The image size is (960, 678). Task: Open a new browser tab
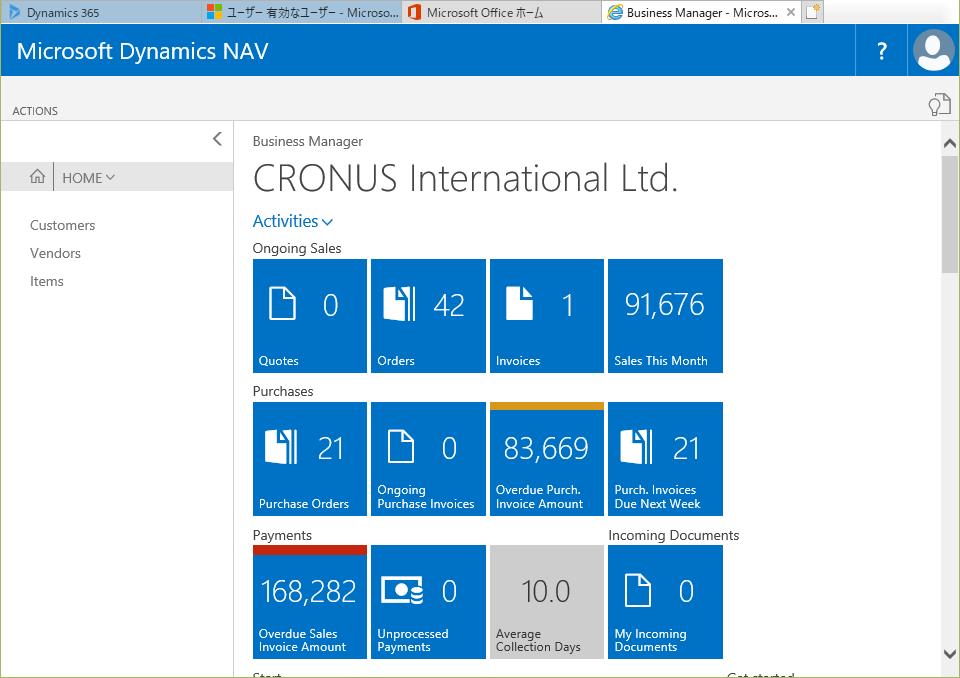coord(812,12)
